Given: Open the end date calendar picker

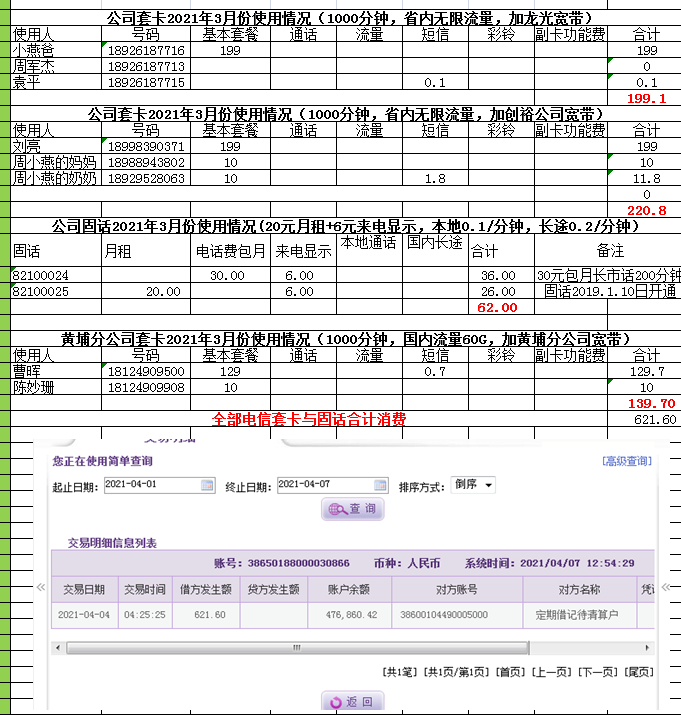Looking at the screenshot, I should [x=379, y=485].
